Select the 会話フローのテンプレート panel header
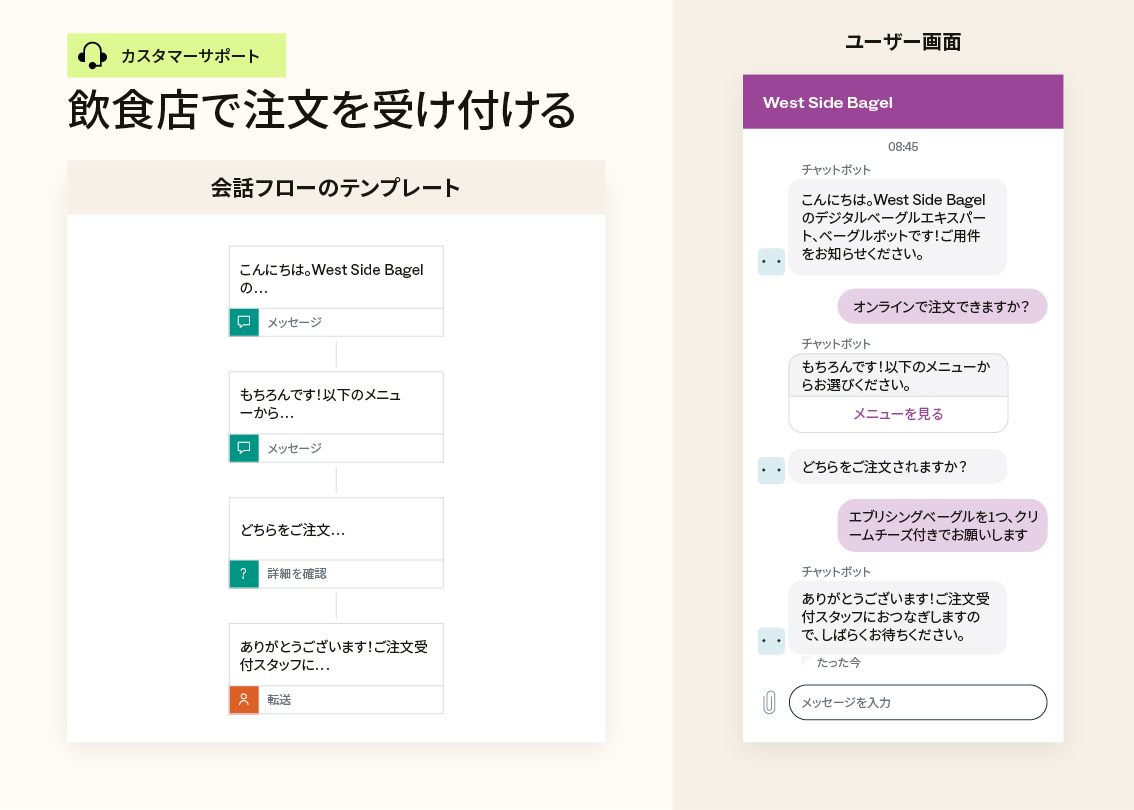 pos(336,188)
